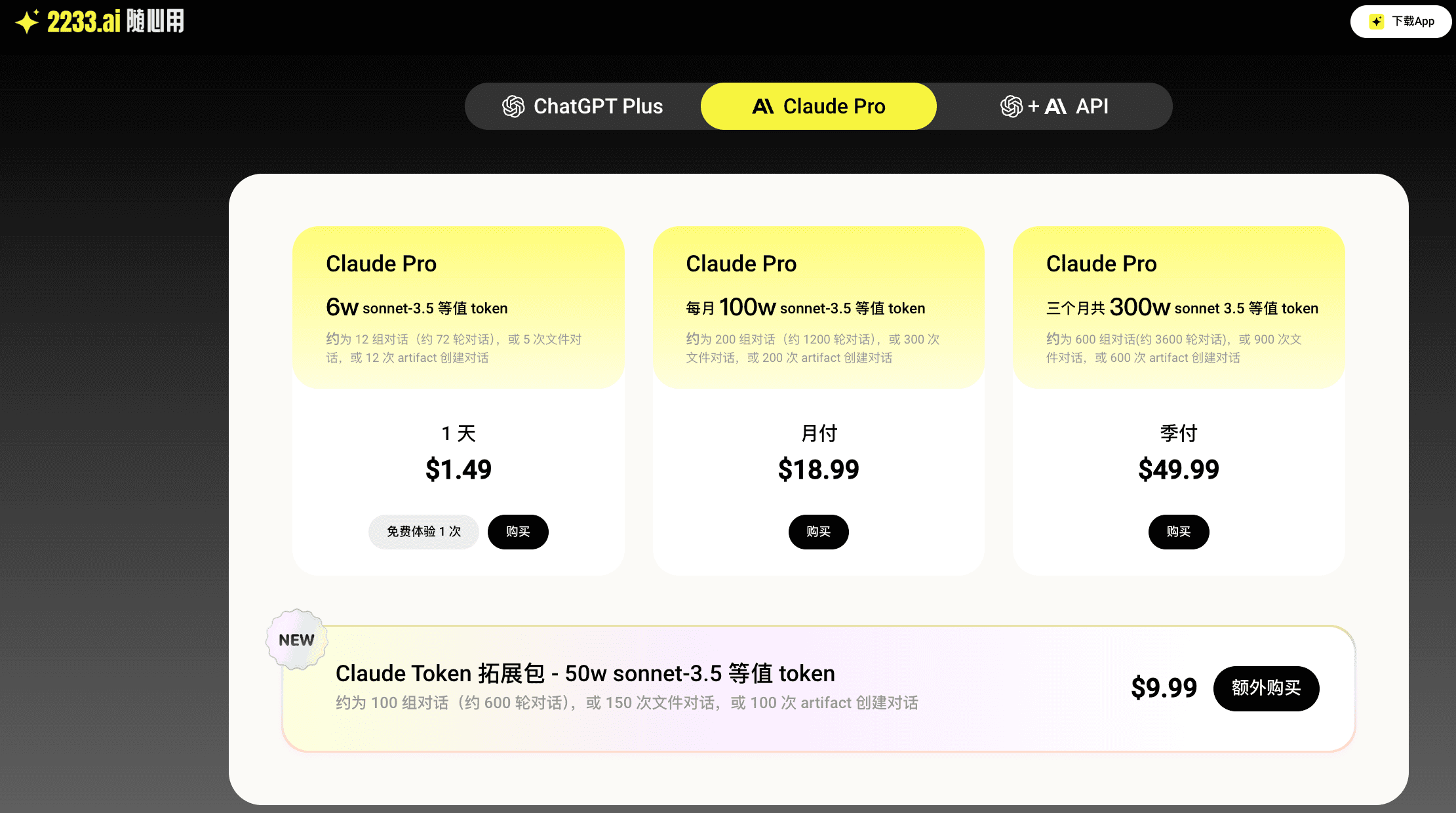Click the 2233.ai 随心用 brand text

pyautogui.click(x=116, y=22)
